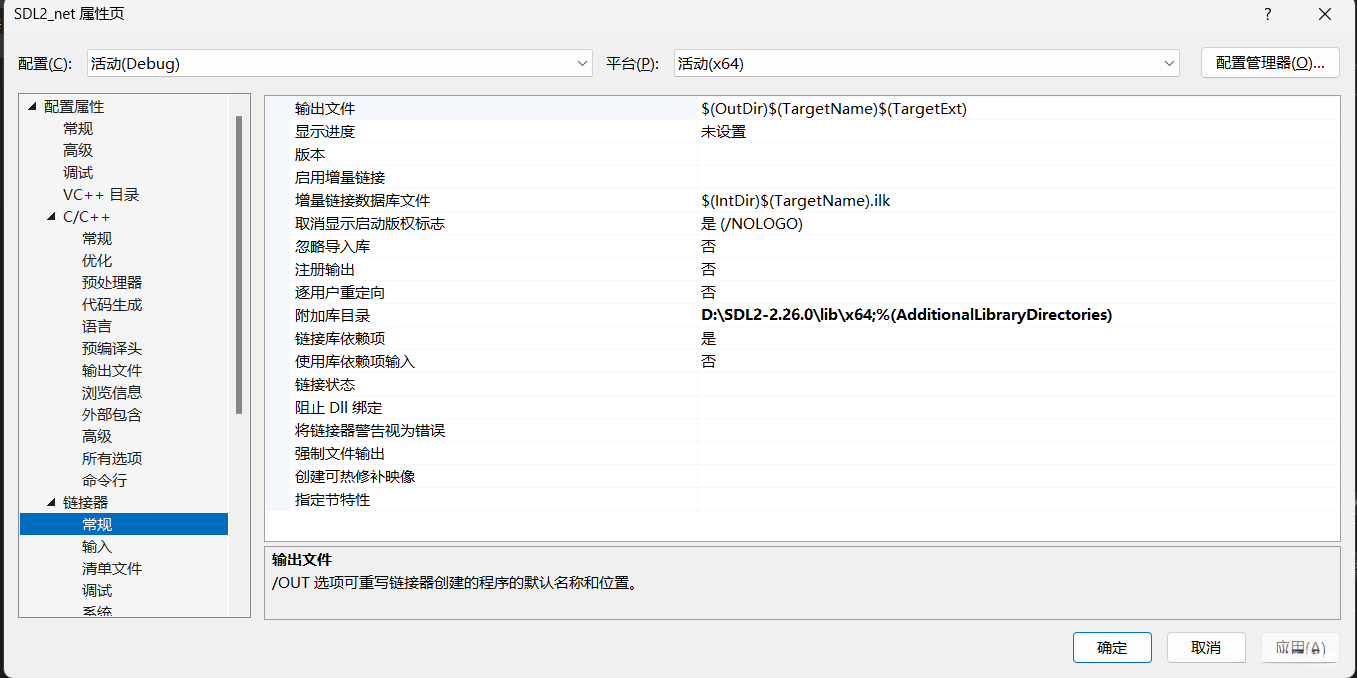Open the 预处理器 page
This screenshot has width=1357, height=678.
coord(112,282)
